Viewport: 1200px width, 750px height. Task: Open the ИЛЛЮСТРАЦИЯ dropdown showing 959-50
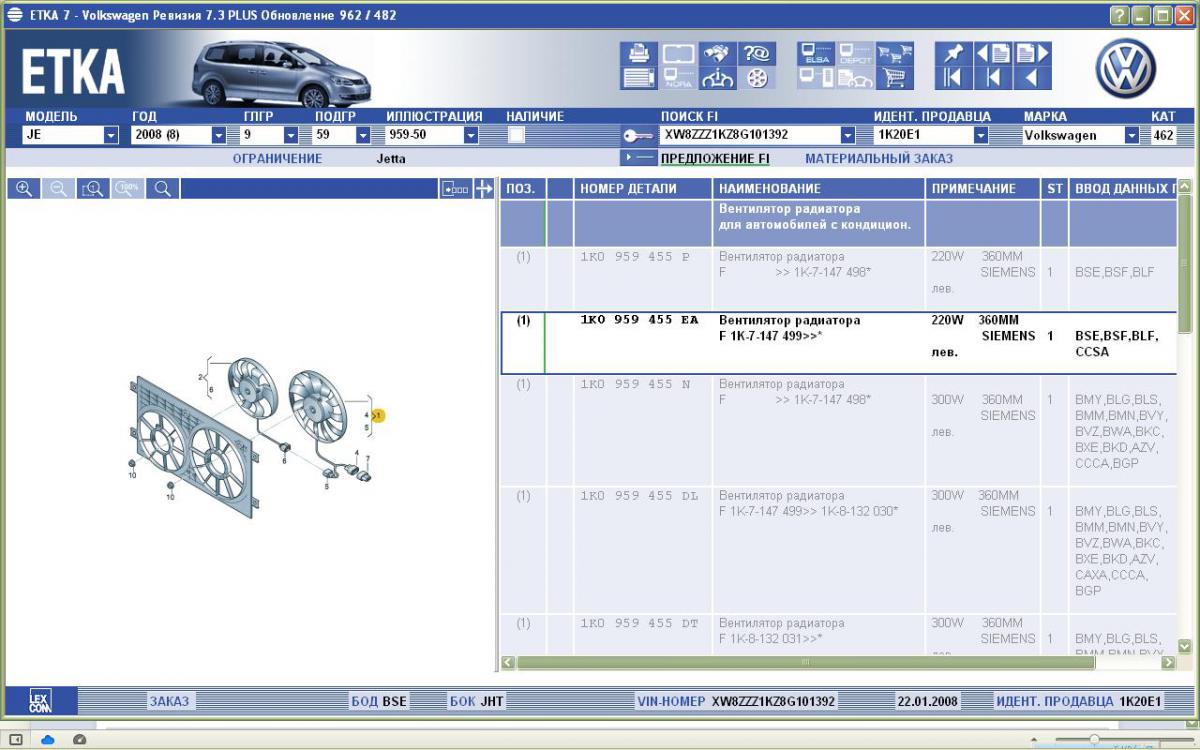coord(471,135)
